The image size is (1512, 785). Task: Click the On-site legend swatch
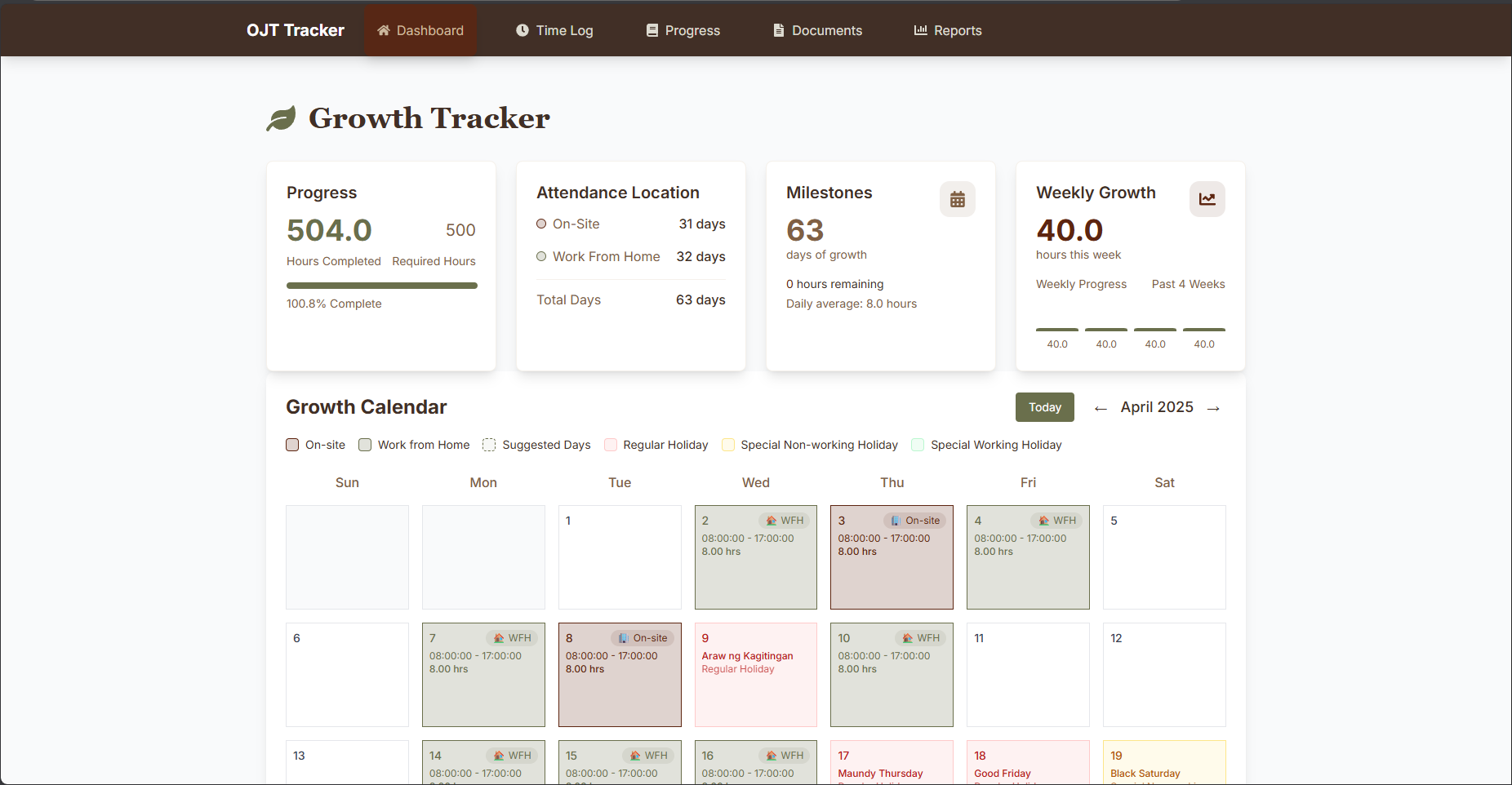click(292, 445)
